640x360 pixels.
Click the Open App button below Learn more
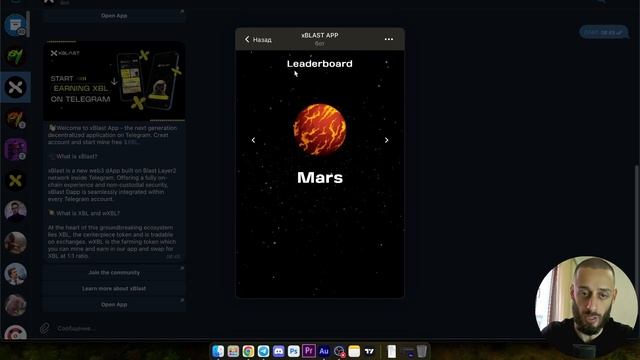coord(114,304)
